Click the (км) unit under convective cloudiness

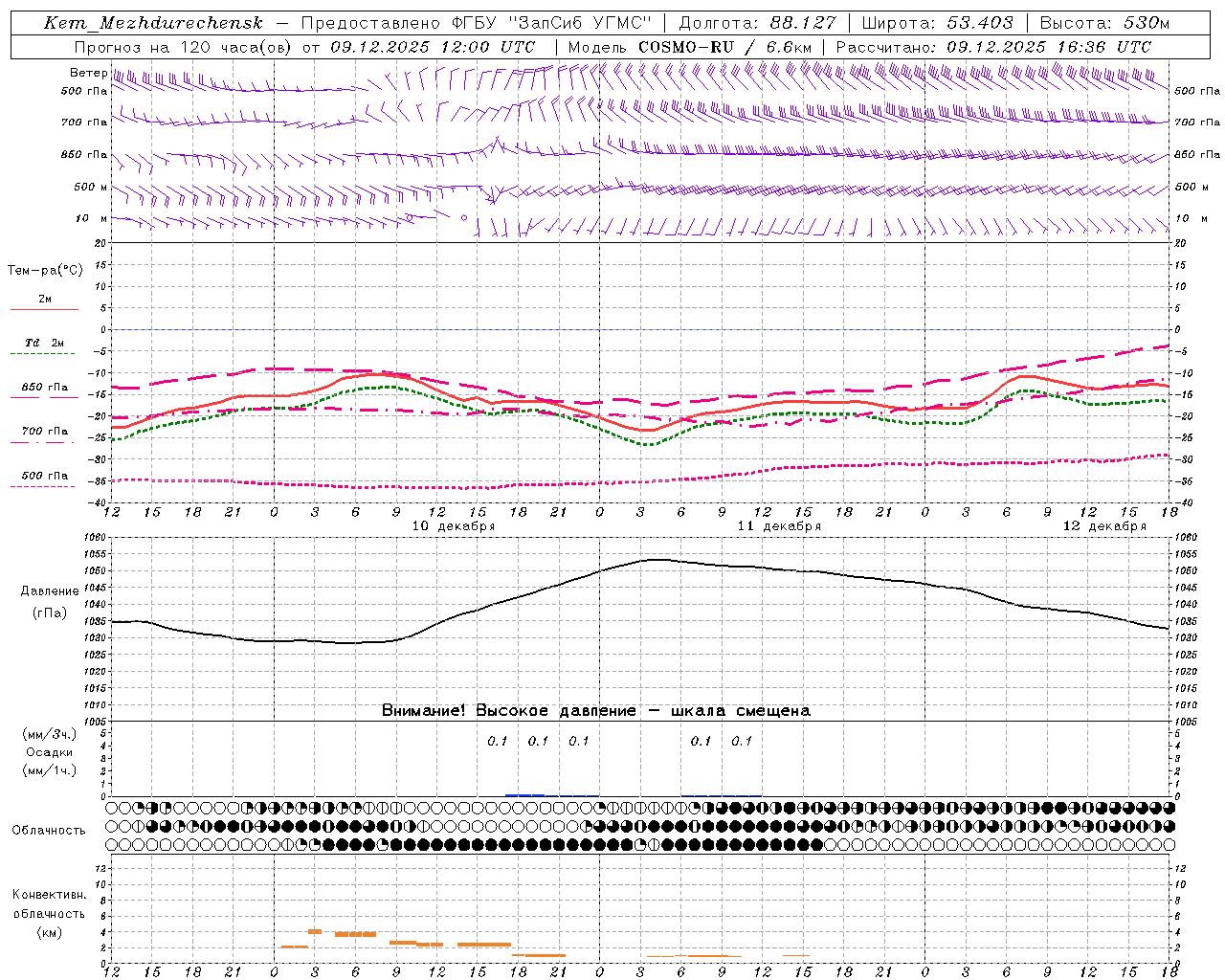[49, 932]
